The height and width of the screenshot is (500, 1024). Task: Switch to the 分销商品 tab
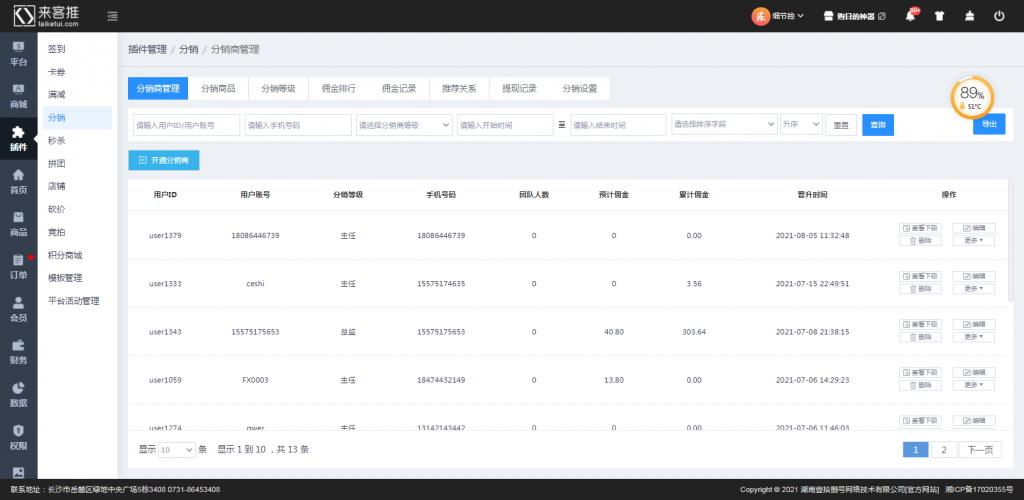218,89
